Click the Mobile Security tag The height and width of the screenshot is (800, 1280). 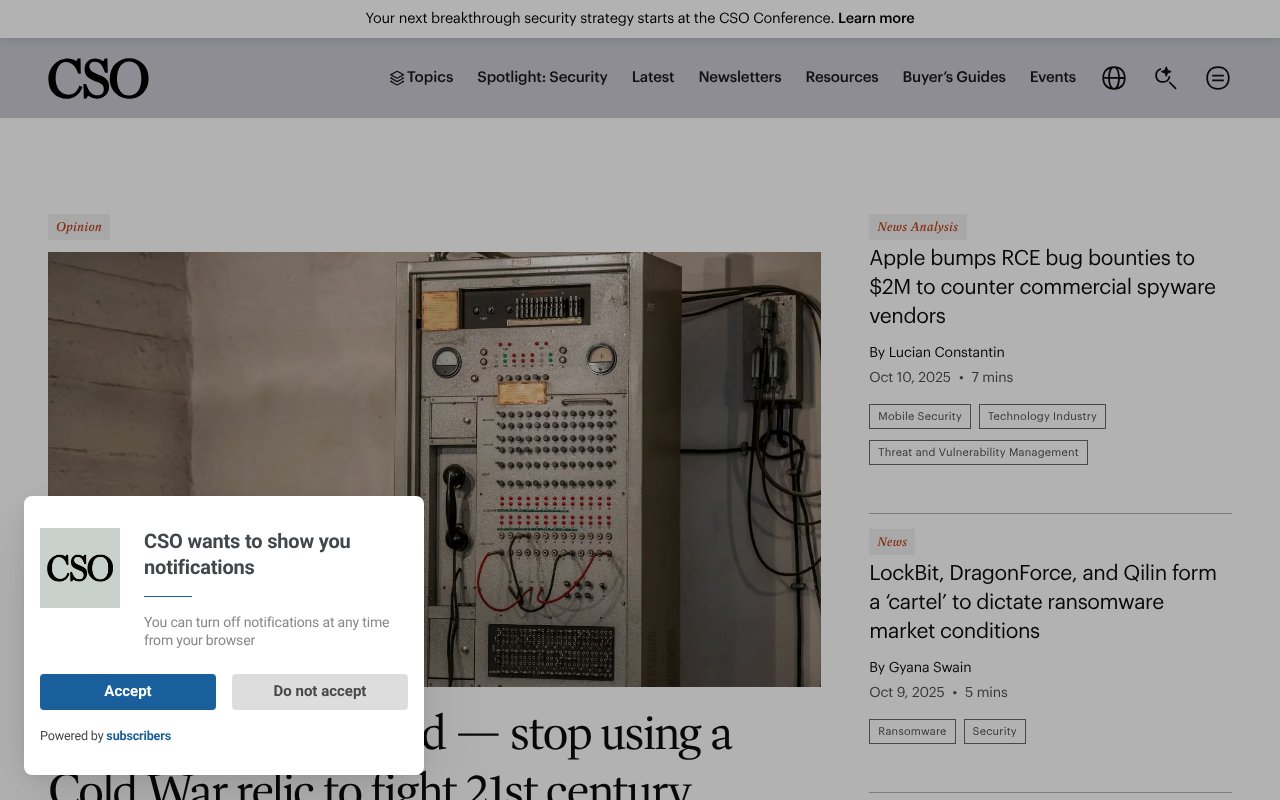(919, 416)
